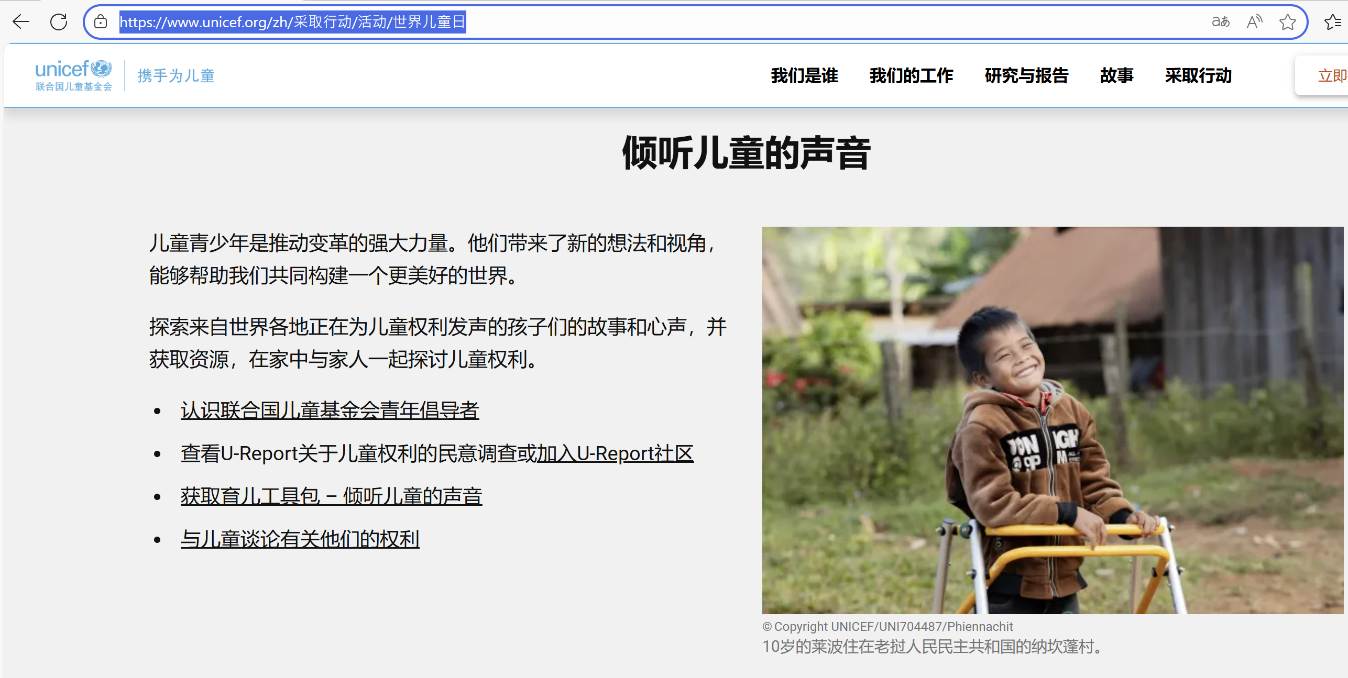Visit the 与儿童谈论有关他们的权利 link

(300, 540)
